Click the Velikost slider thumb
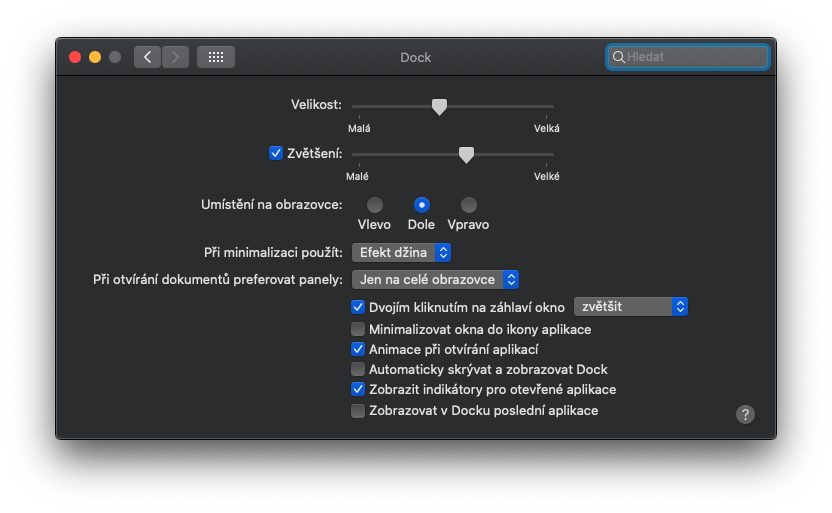The image size is (832, 513). coord(439,106)
